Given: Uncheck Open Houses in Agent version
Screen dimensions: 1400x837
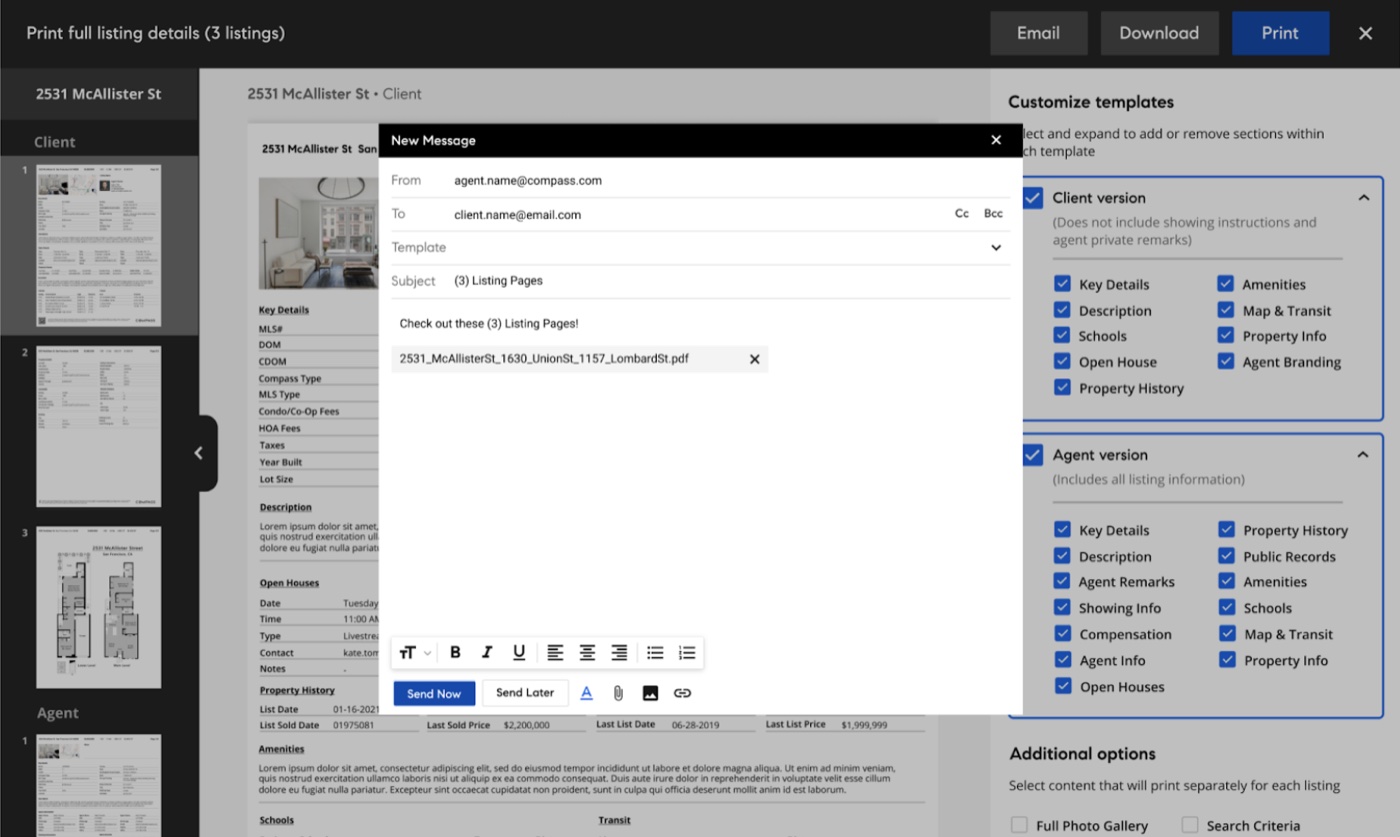Looking at the screenshot, I should pyautogui.click(x=1062, y=687).
